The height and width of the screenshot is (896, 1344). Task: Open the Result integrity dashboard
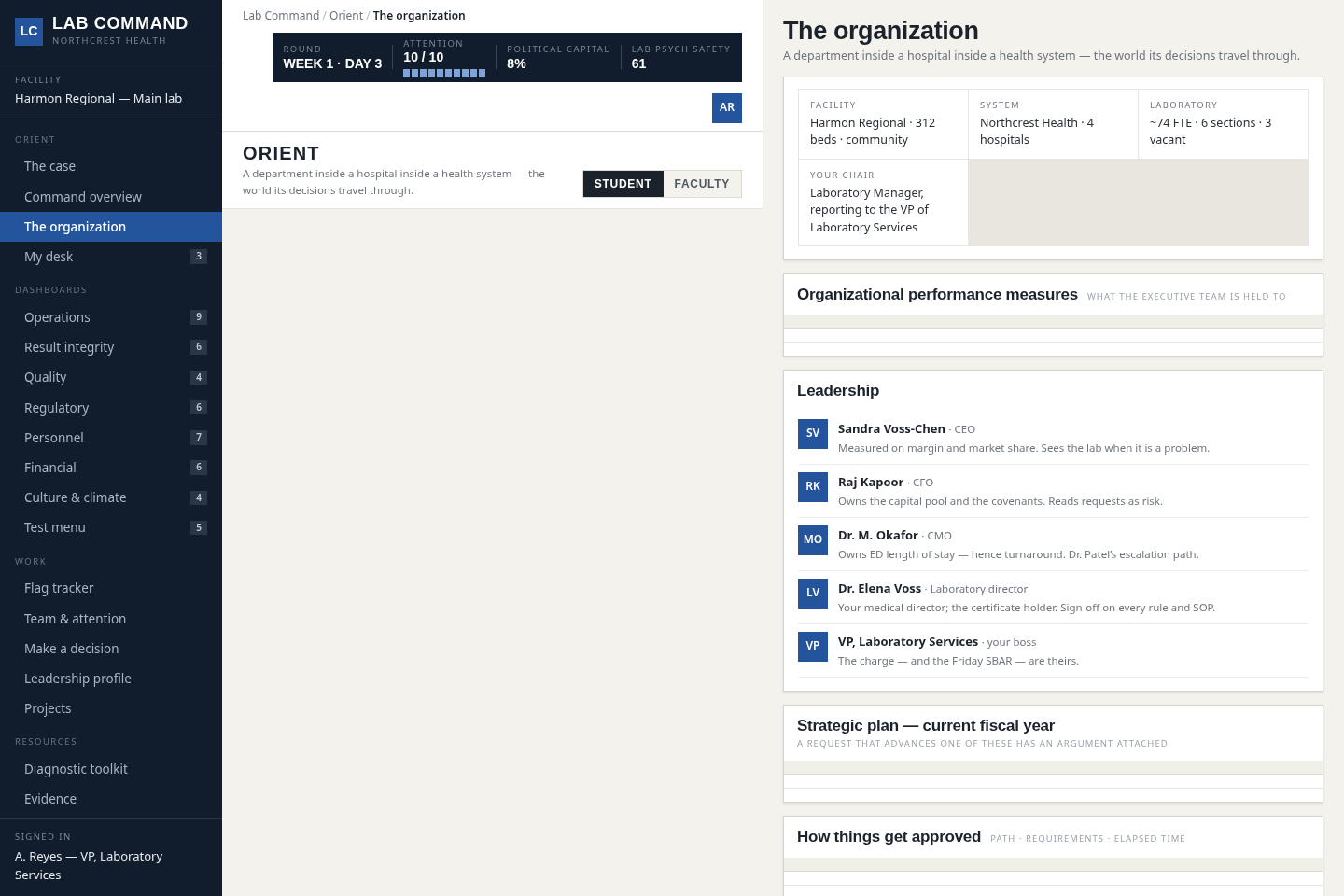111,347
